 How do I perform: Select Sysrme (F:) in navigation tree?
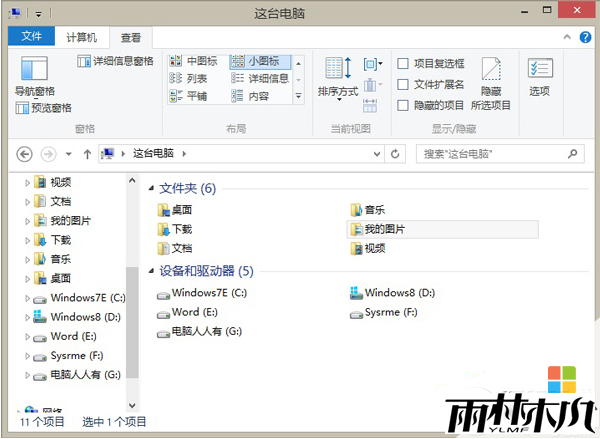pyautogui.click(x=68, y=356)
